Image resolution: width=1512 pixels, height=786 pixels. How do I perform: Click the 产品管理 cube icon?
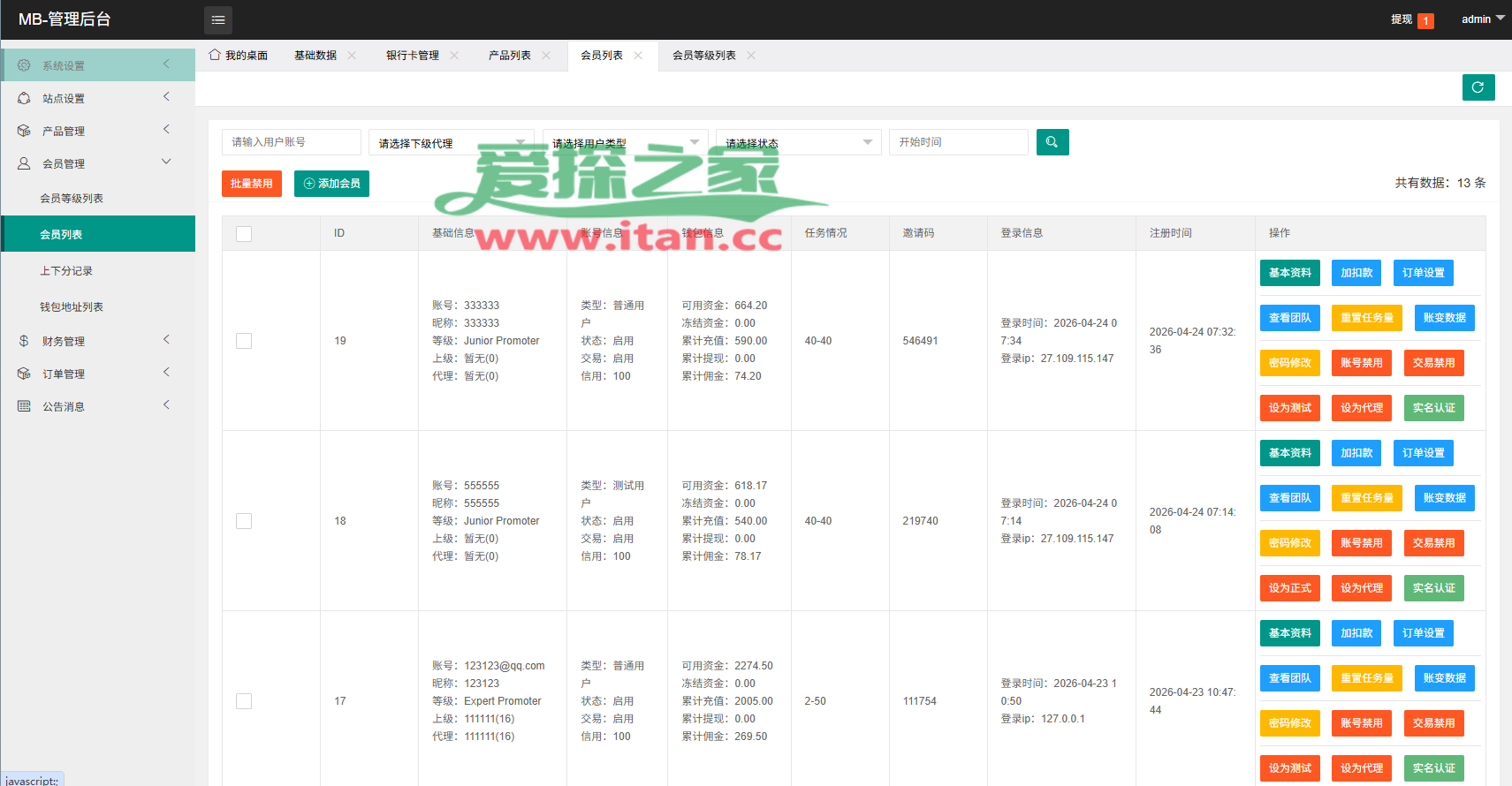(24, 131)
